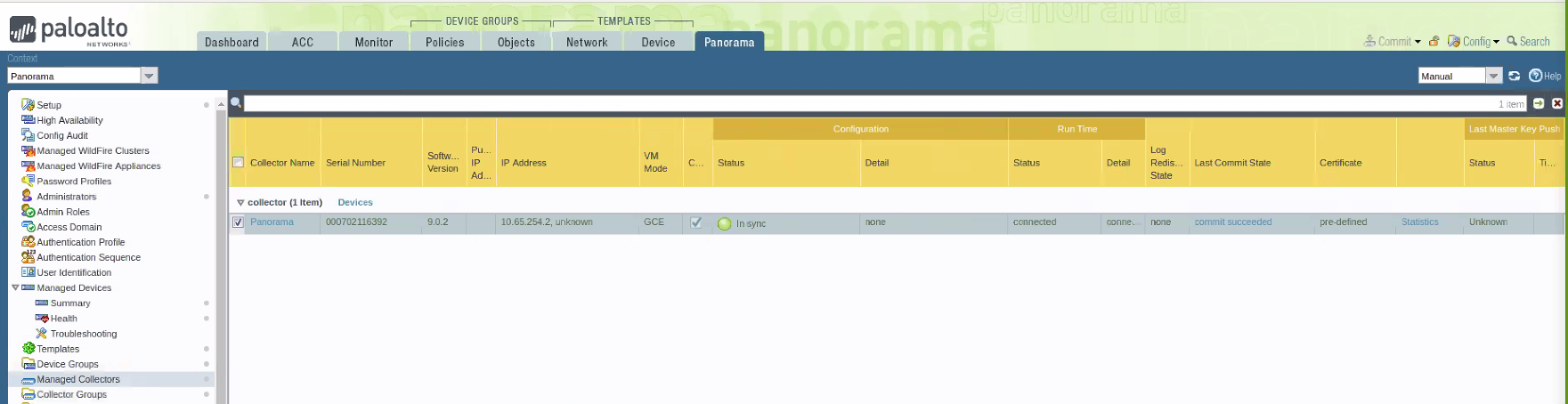Switch to the ACC tab
Screen dimensions: 1568x404
(303, 42)
